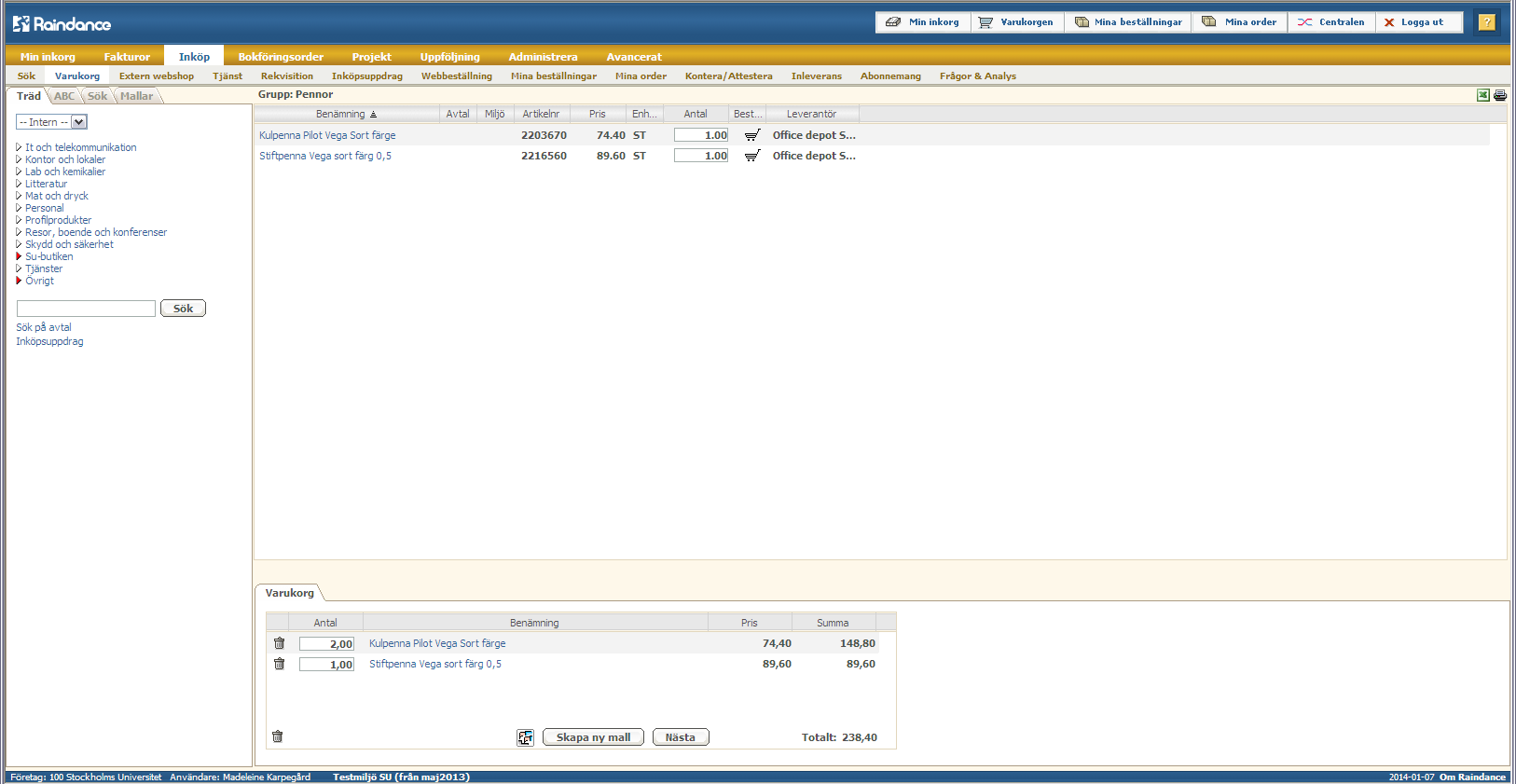The height and width of the screenshot is (784, 1516).
Task: Switch to ABC tab in left panel
Action: 64,96
